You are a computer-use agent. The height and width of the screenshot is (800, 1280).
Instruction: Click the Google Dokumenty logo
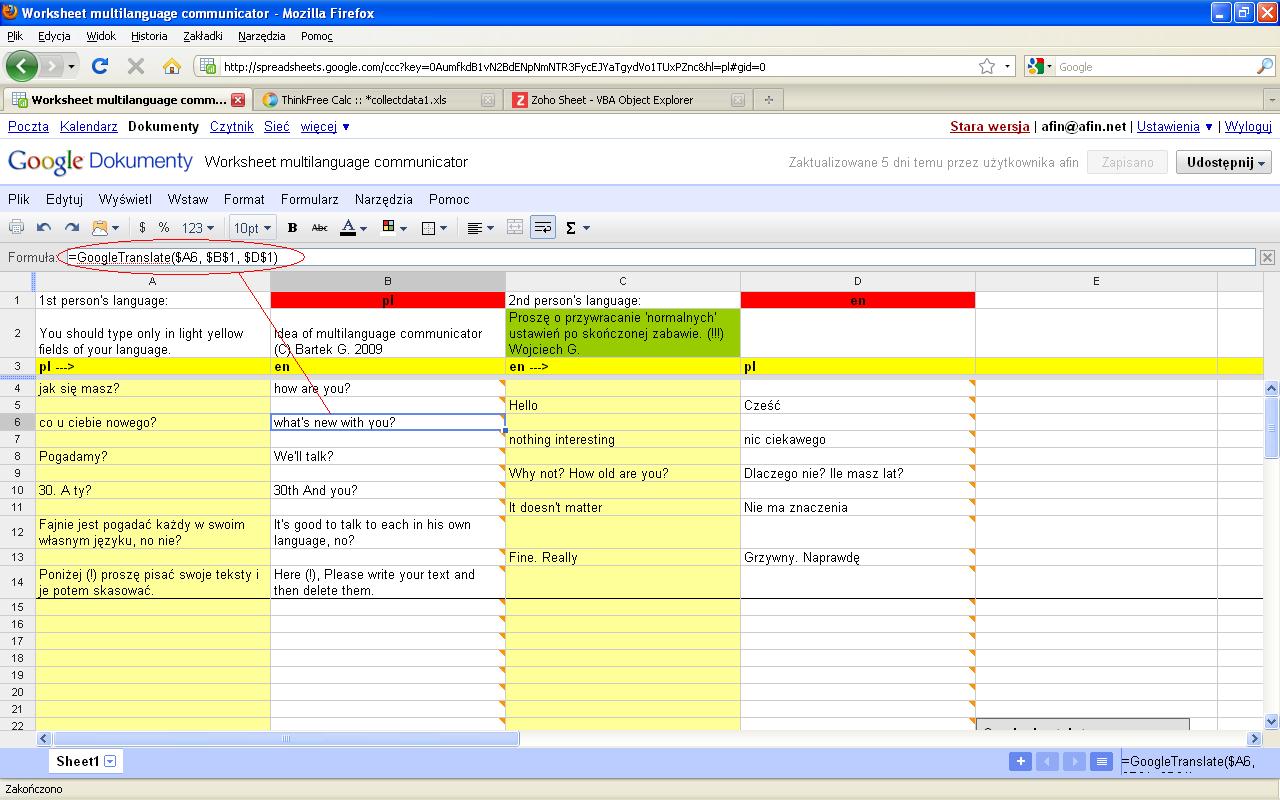pos(100,161)
